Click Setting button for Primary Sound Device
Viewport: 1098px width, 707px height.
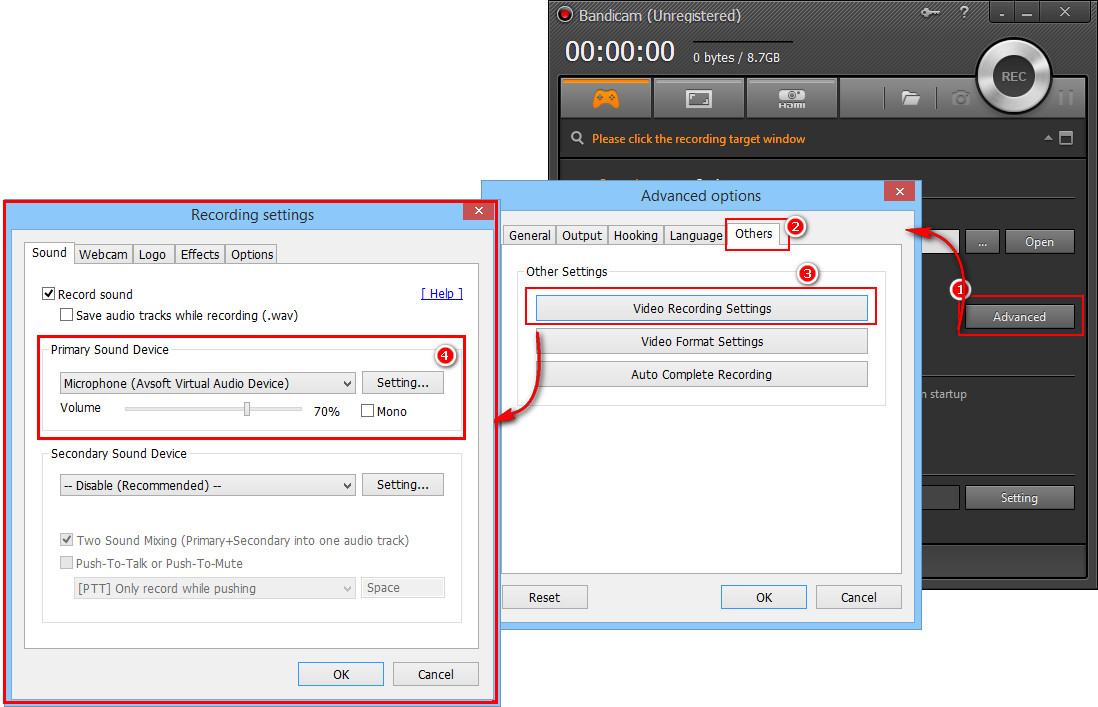coord(403,383)
